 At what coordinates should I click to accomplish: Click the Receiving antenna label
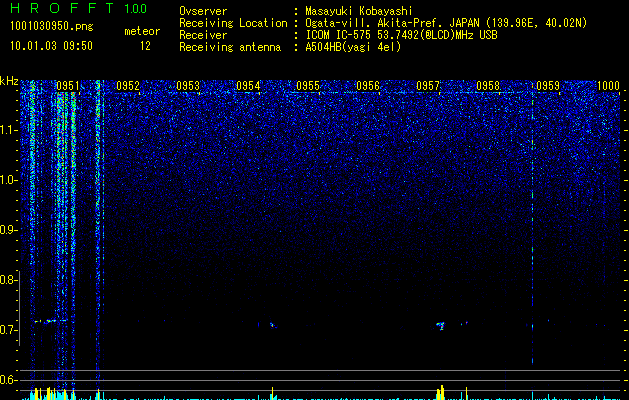tap(230, 47)
